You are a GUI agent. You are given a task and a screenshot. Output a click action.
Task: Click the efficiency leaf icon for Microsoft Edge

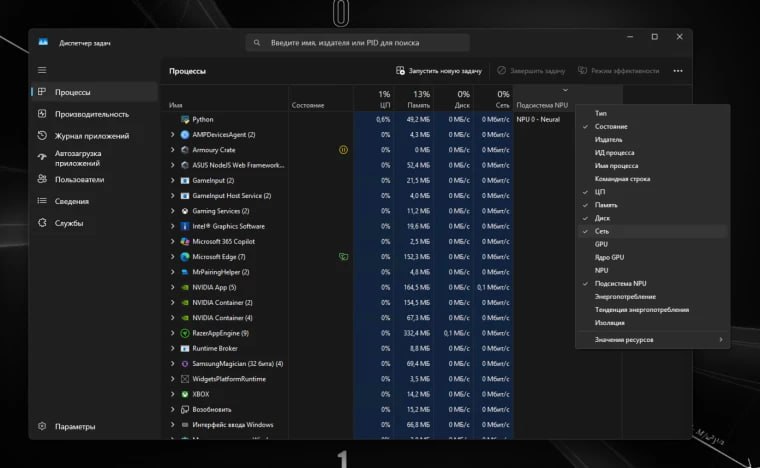point(343,257)
